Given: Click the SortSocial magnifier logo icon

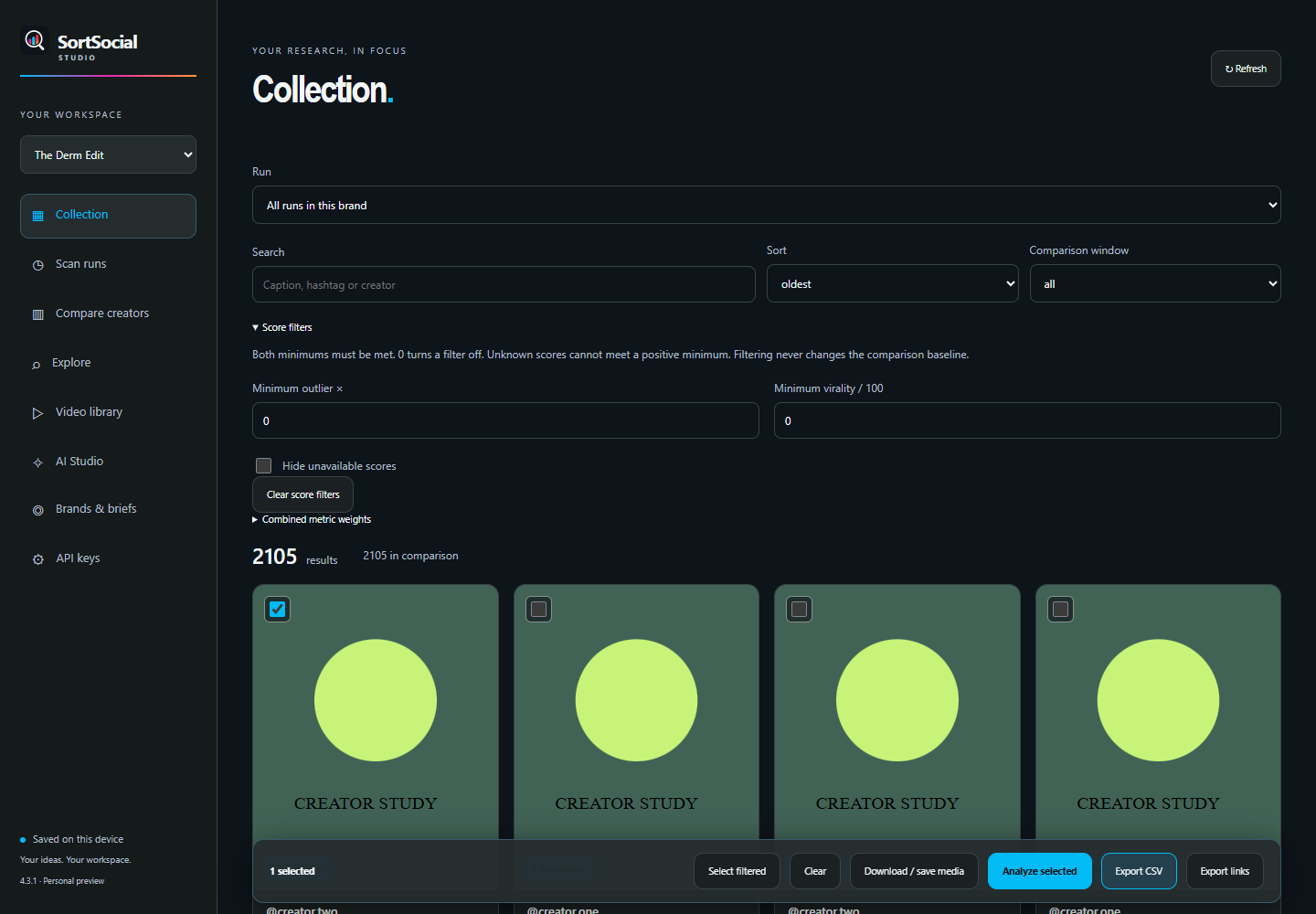Looking at the screenshot, I should [x=35, y=40].
